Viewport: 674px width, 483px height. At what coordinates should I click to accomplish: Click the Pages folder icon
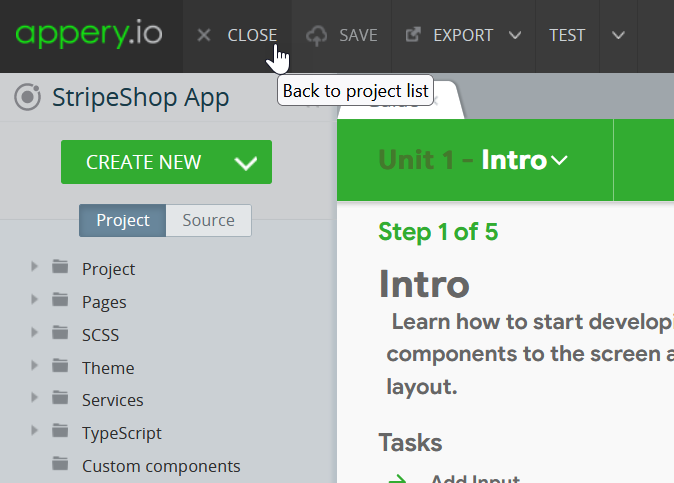tap(60, 300)
